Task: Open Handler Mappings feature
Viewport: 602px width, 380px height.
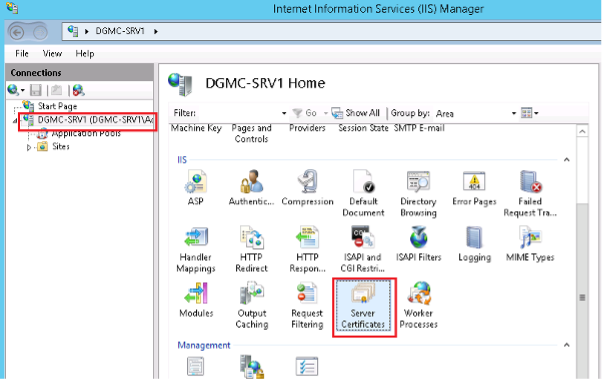Action: coord(196,249)
